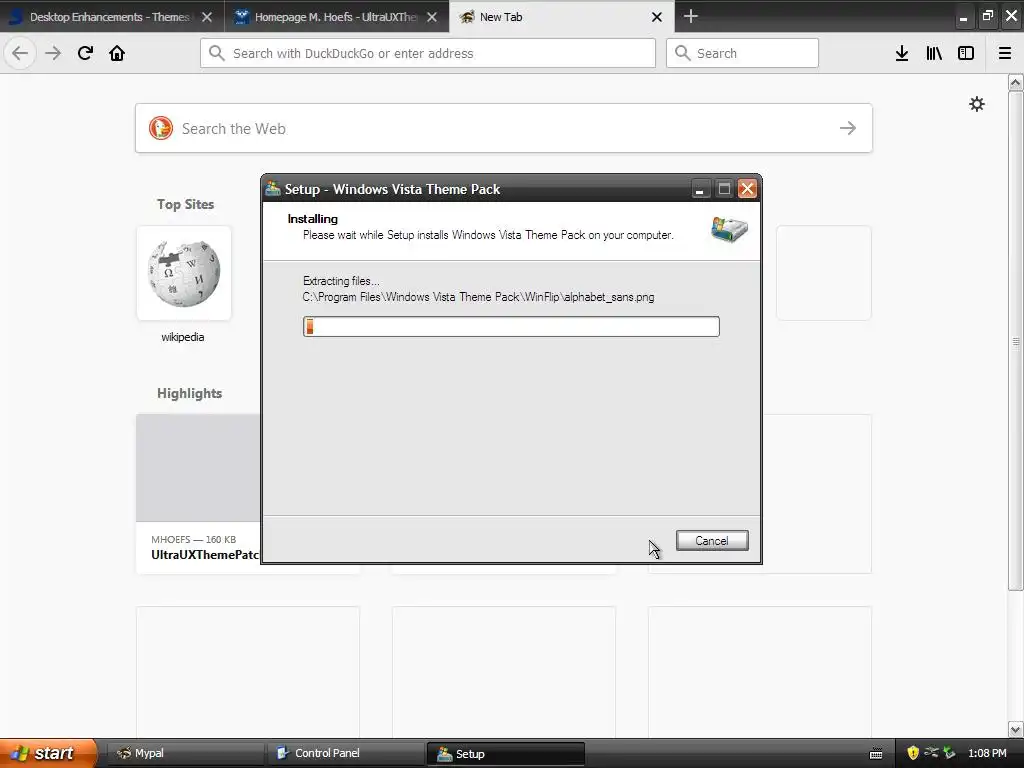This screenshot has width=1024, height=768.
Task: Close the New Tab tab
Action: click(657, 17)
